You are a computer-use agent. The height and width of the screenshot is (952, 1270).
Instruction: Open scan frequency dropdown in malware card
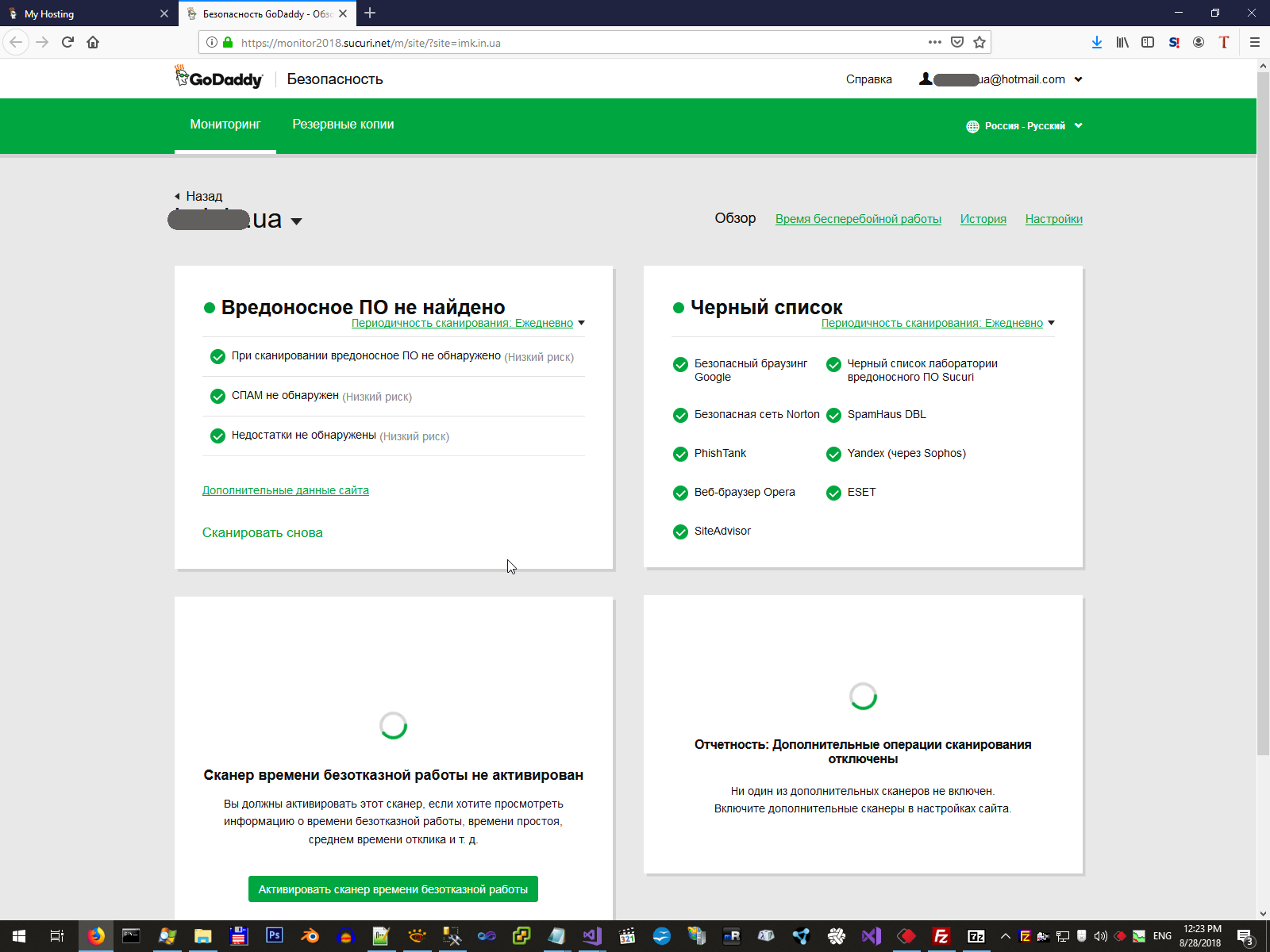point(468,323)
